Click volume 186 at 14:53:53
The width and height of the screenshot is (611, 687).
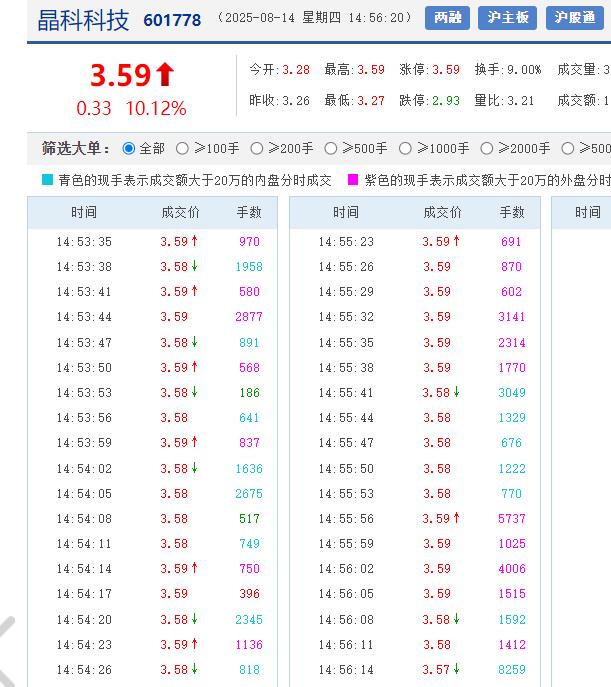click(x=250, y=393)
